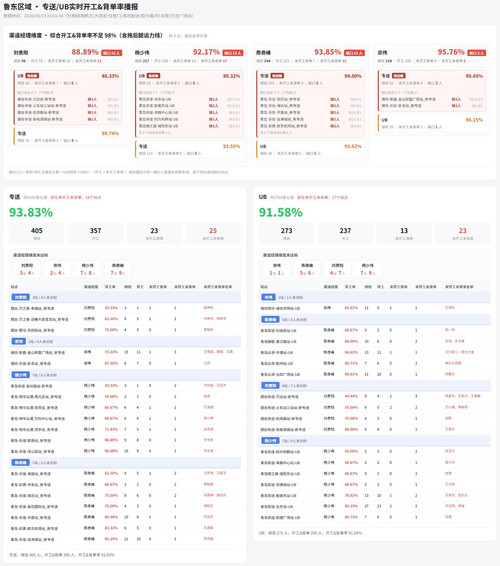The height and width of the screenshot is (566, 500).
Task: Click the 专送 93.55% sub-card value
Action: [231, 146]
